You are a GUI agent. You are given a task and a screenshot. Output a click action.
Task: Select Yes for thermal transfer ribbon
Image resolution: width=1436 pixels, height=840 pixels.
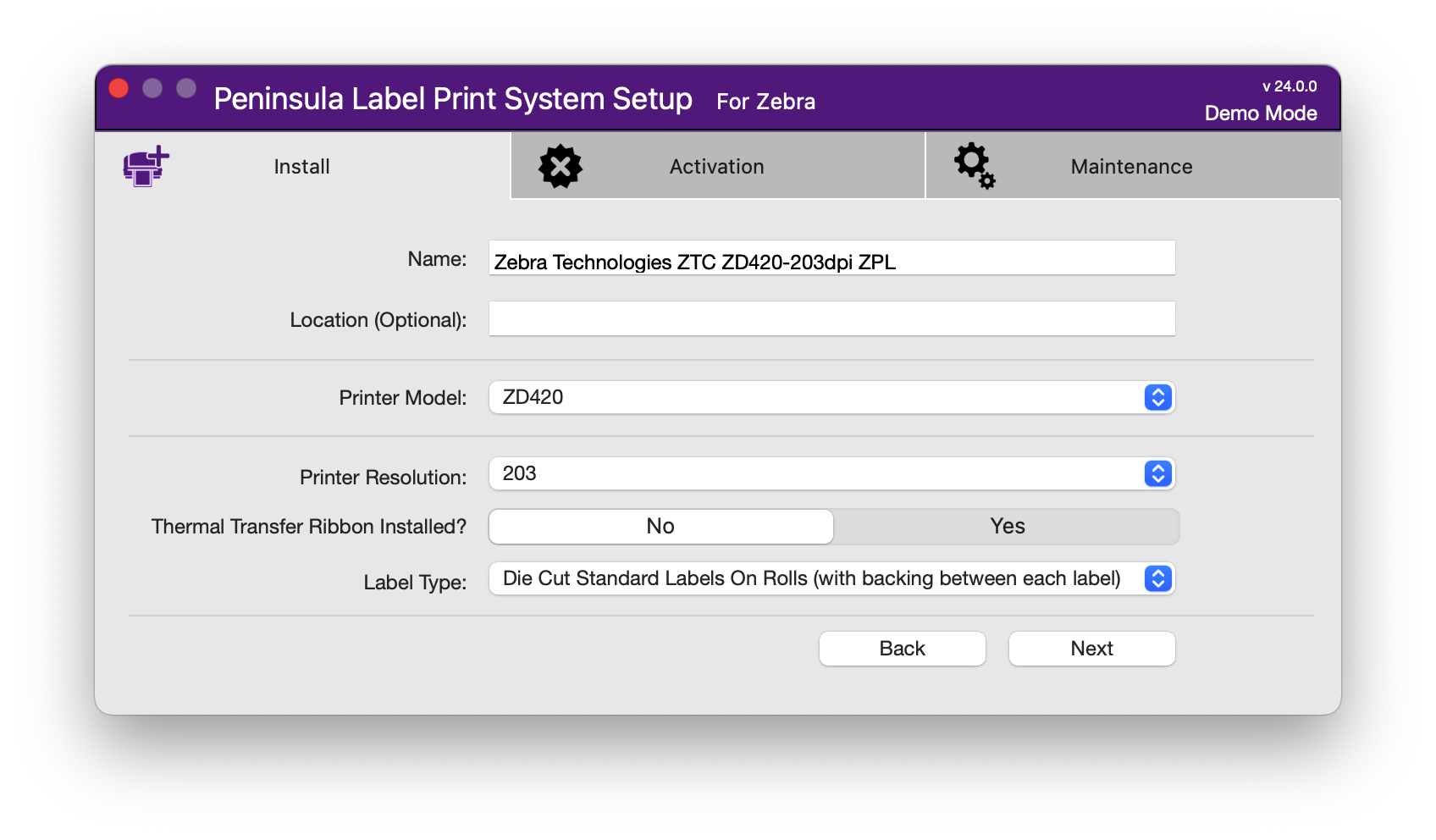[1008, 526]
